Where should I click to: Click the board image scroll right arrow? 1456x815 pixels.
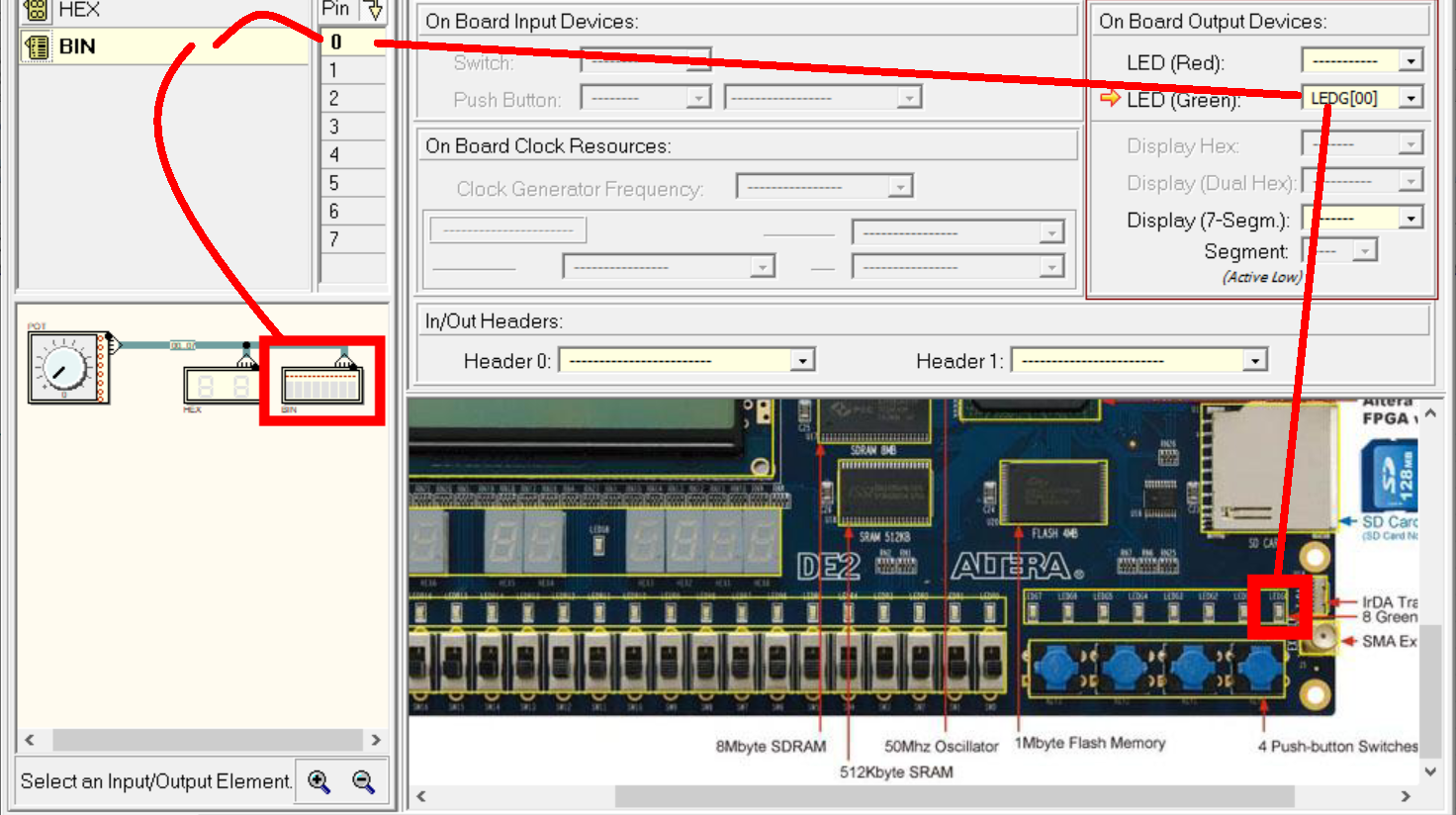1406,796
